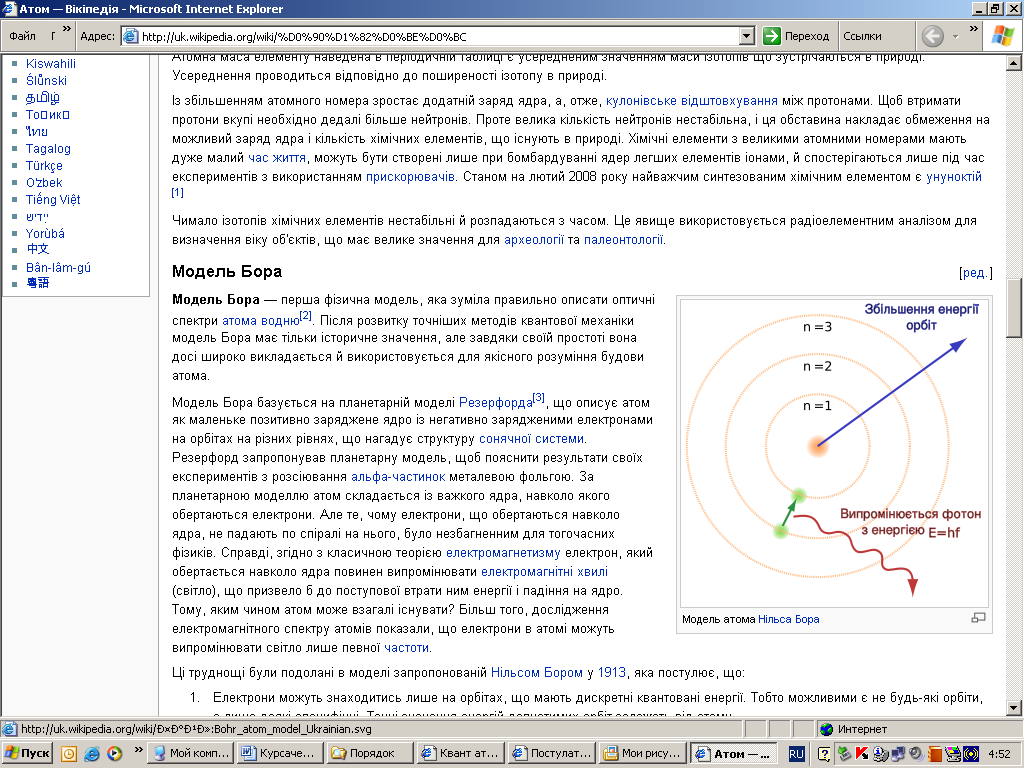Screen dimensions: 1024x768
Task: Open the Back button history dropdown arrow
Action: click(955, 37)
